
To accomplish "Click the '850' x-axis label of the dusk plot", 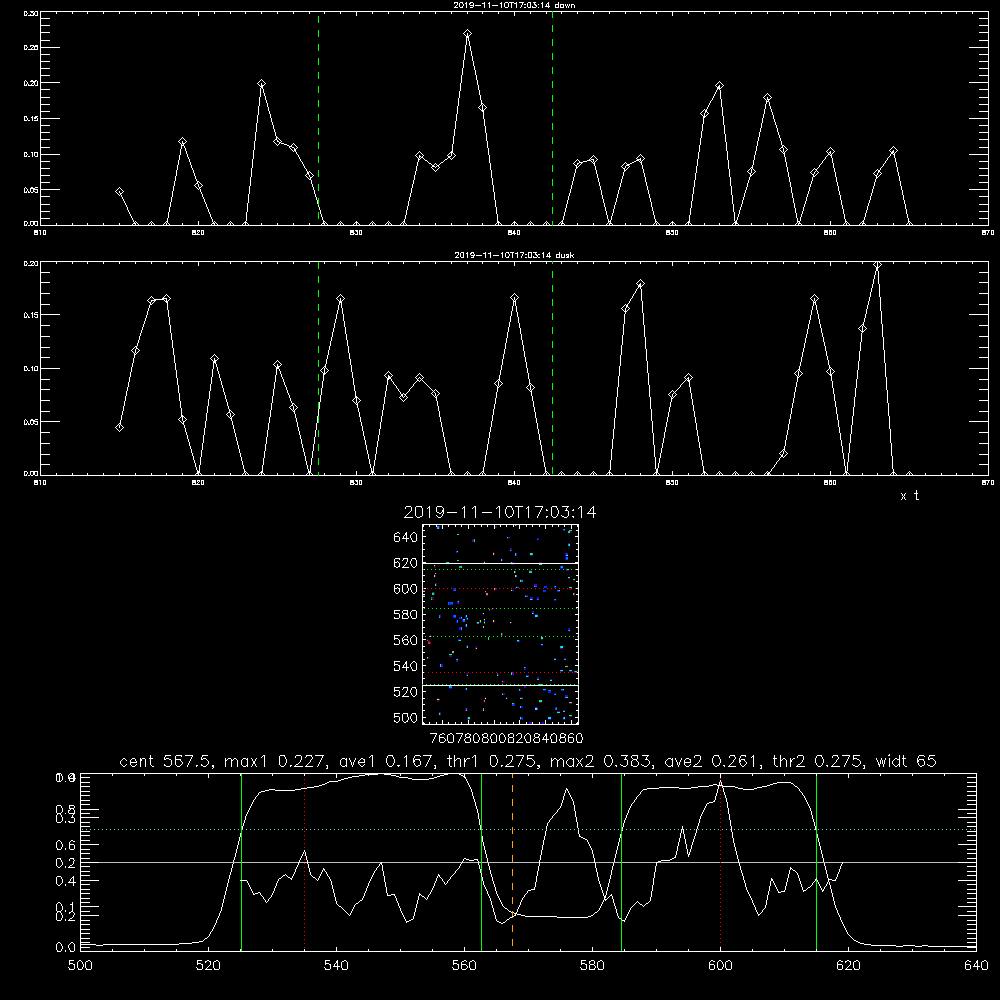I will click(x=672, y=483).
